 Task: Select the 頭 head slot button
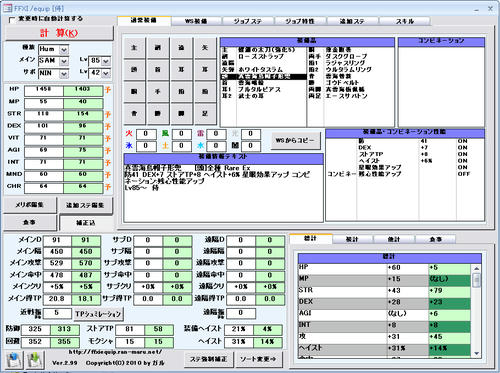pyautogui.click(x=134, y=70)
